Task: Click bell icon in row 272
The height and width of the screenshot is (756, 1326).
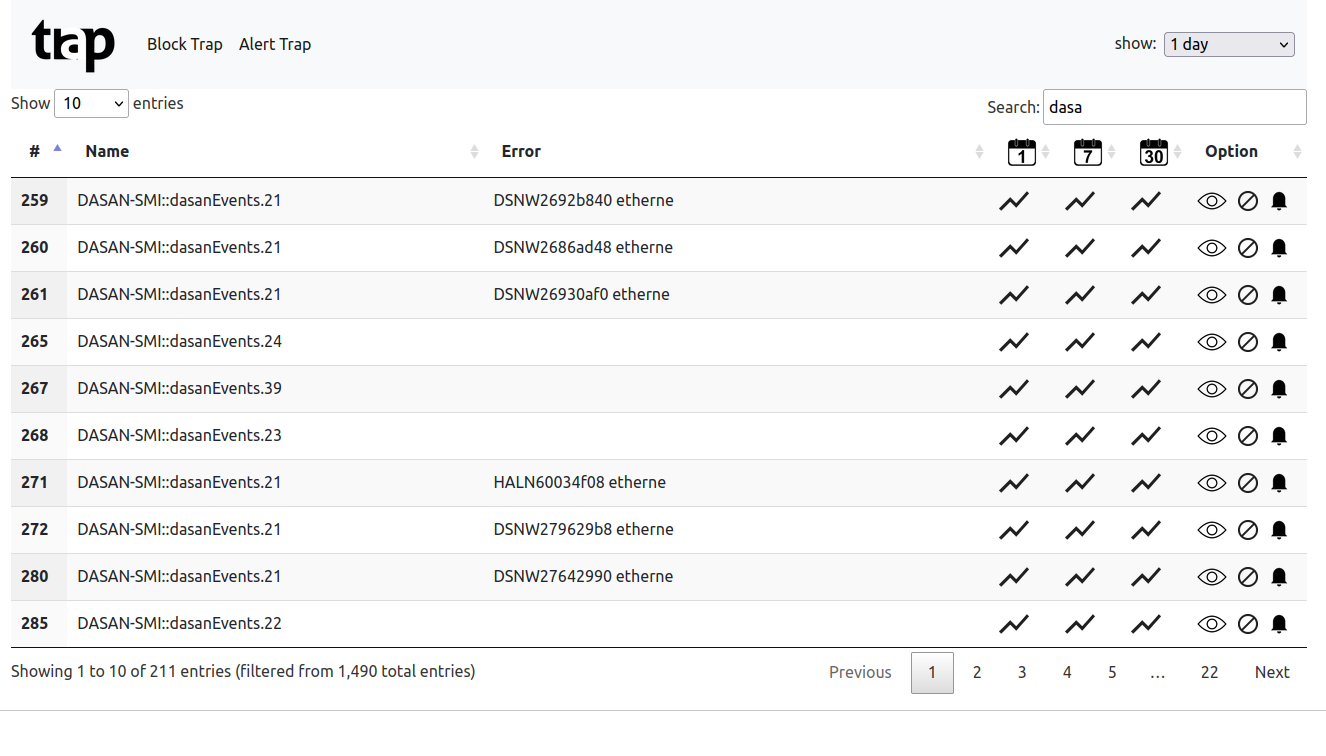Action: point(1278,530)
